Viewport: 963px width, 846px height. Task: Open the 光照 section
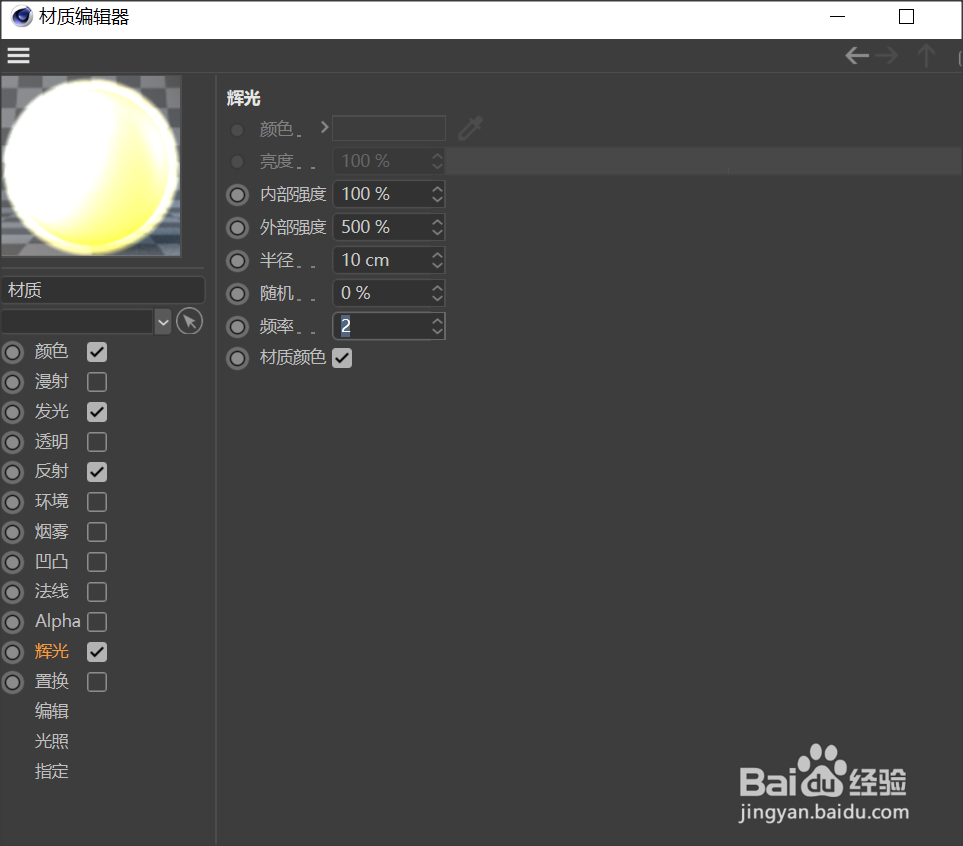[51, 741]
